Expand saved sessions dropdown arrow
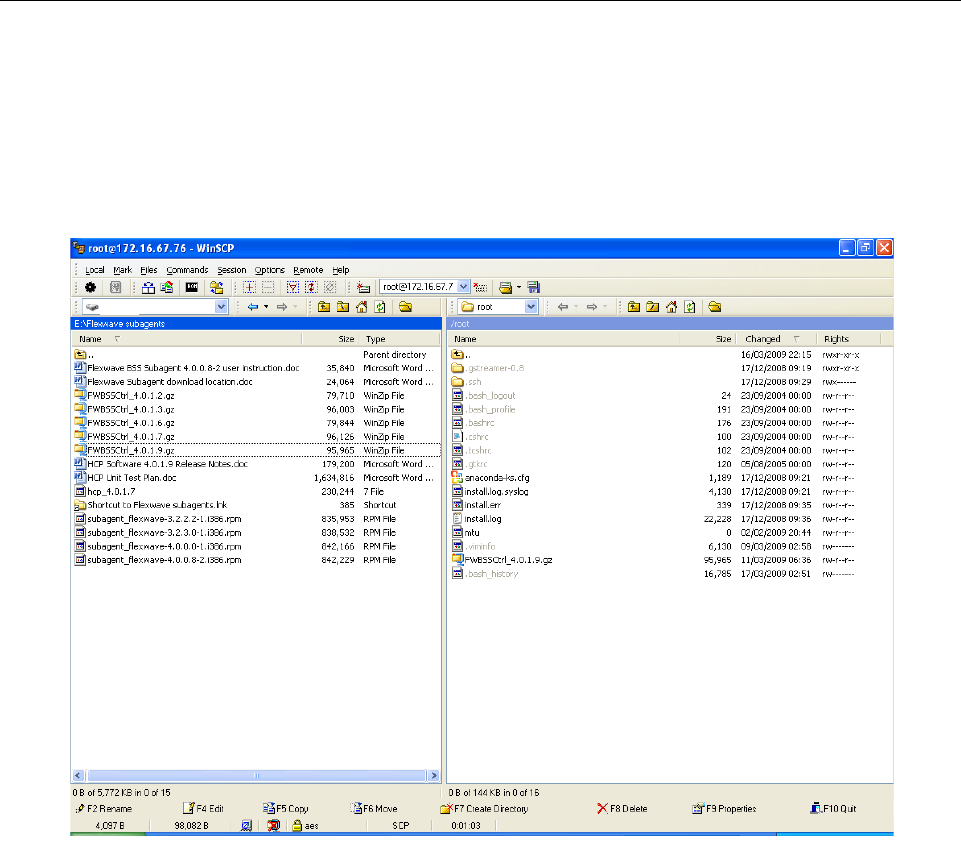Image resolution: width=961 pixels, height=856 pixels. point(518,287)
